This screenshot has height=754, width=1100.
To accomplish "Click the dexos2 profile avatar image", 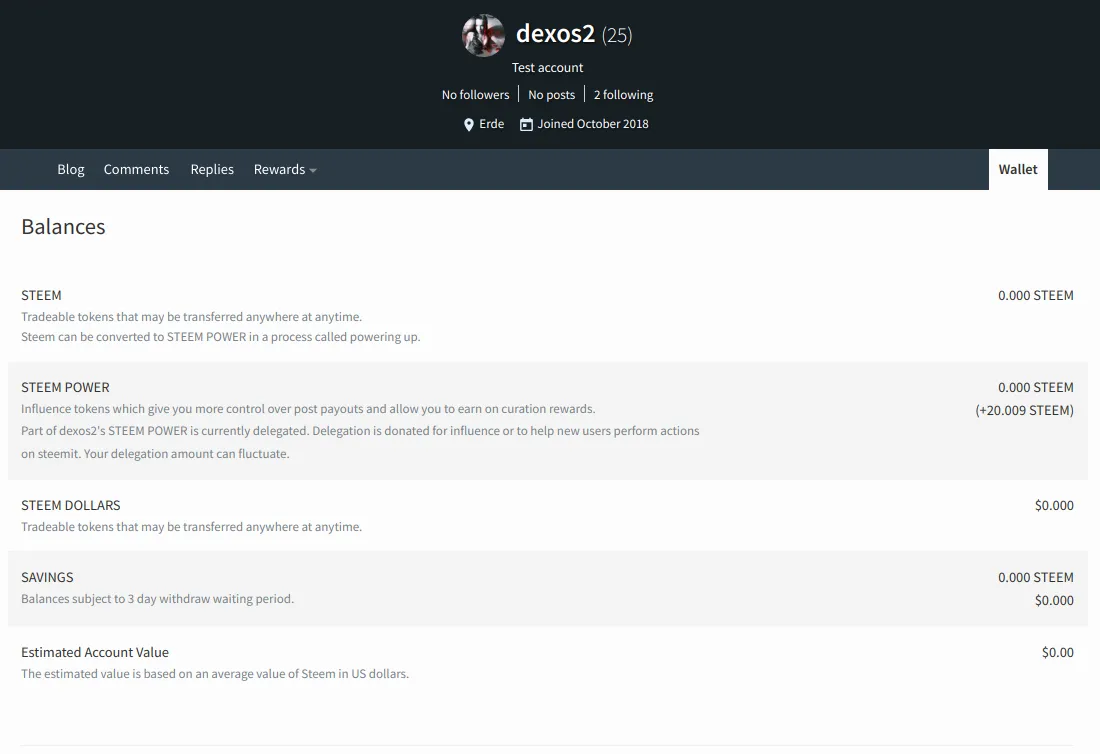I will [483, 35].
